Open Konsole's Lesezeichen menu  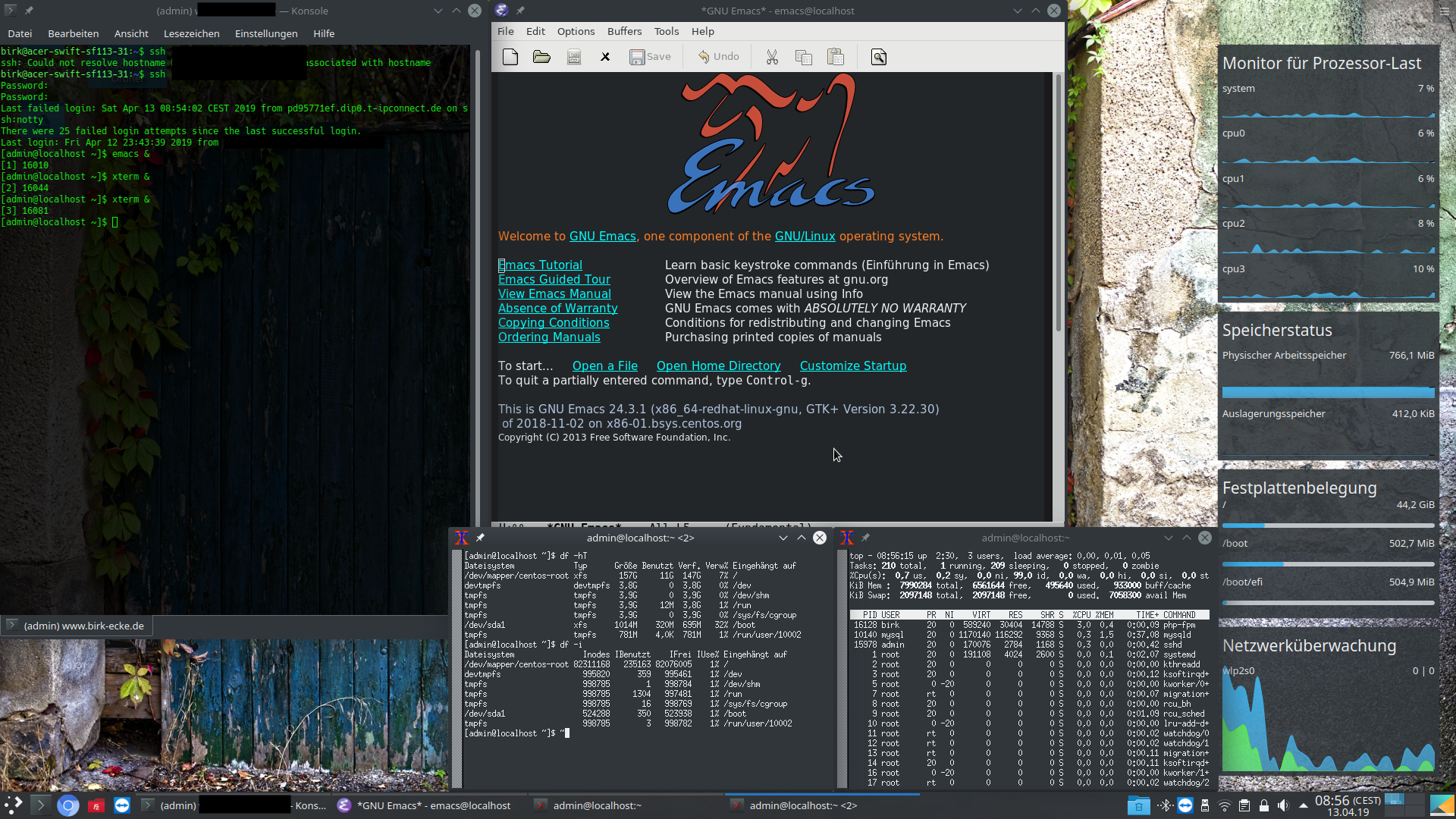191,33
